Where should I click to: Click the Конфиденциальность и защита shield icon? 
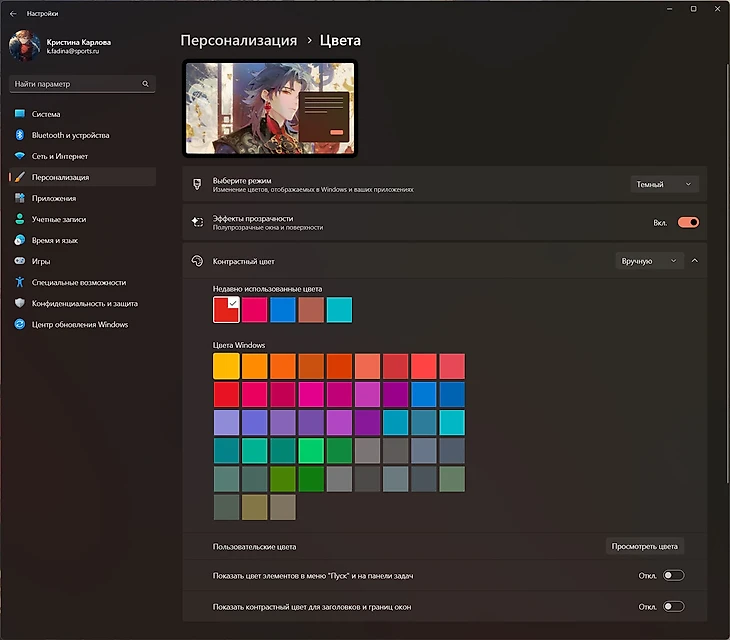point(19,303)
